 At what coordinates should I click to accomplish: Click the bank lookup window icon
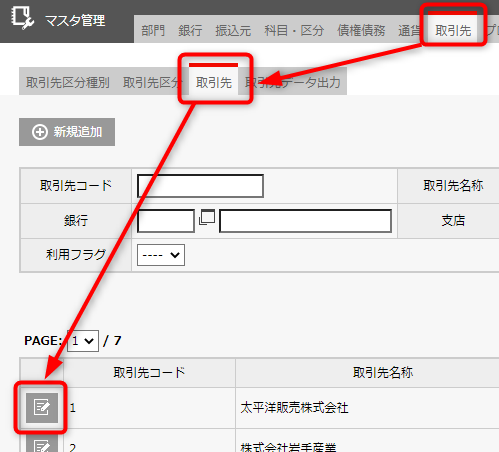pos(207,217)
